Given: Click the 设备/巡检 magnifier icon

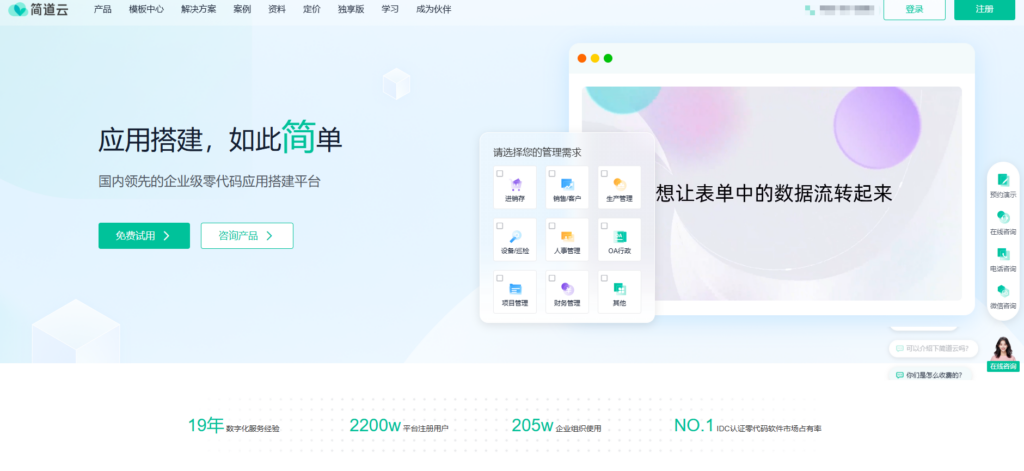Looking at the screenshot, I should (x=515, y=237).
